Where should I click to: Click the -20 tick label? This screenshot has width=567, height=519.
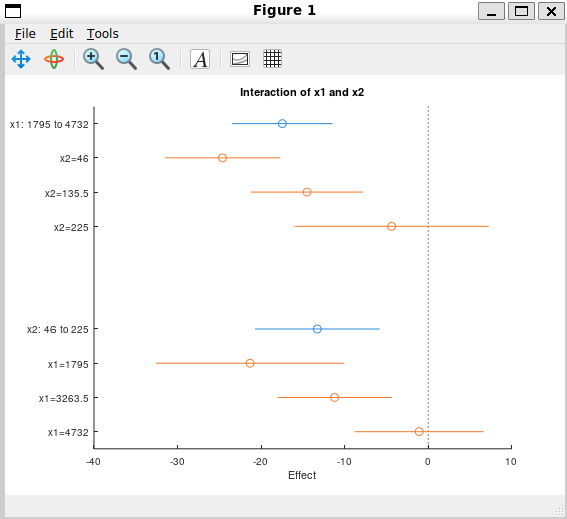click(x=260, y=462)
